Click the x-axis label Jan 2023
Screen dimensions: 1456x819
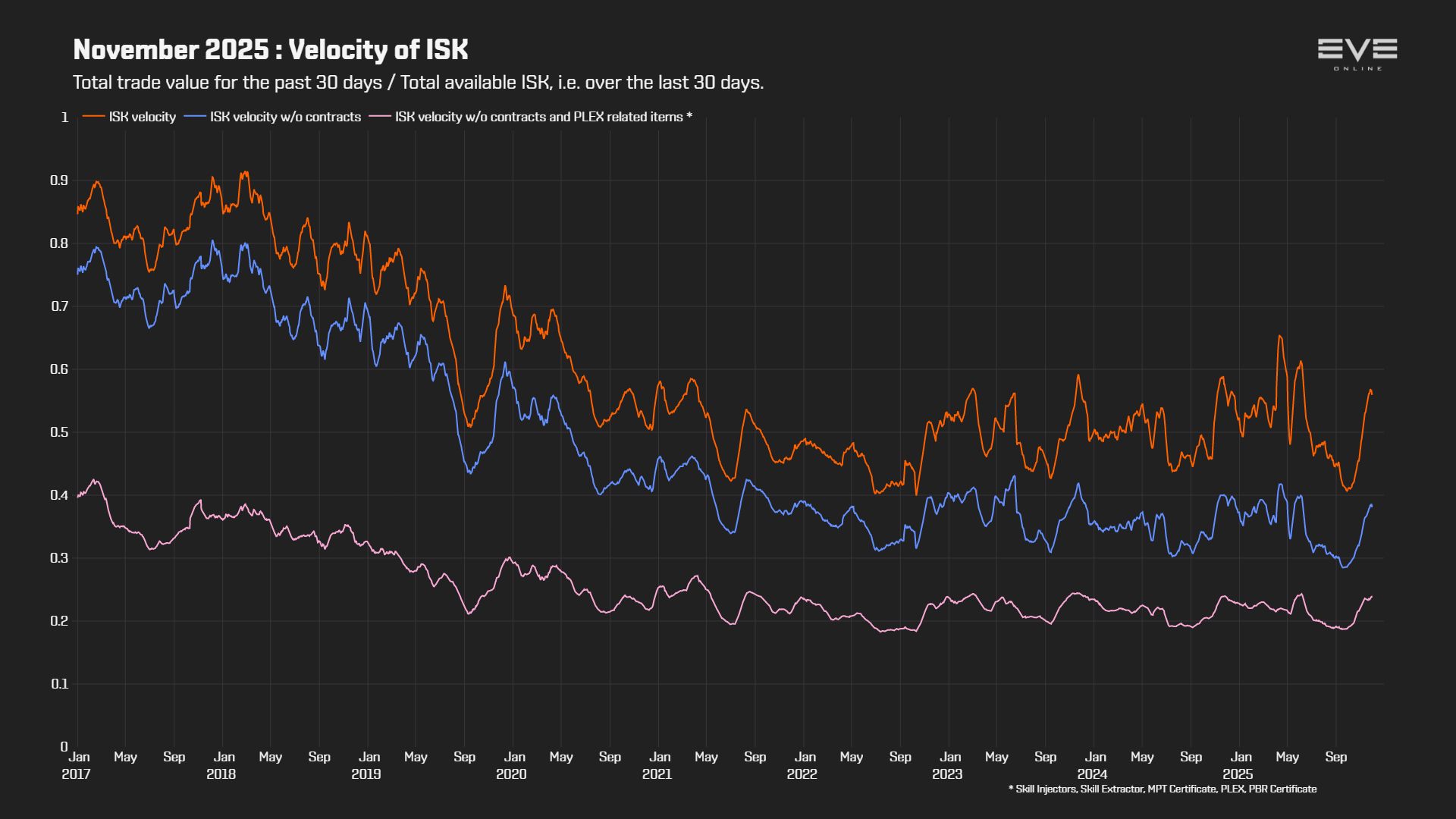(x=949, y=765)
